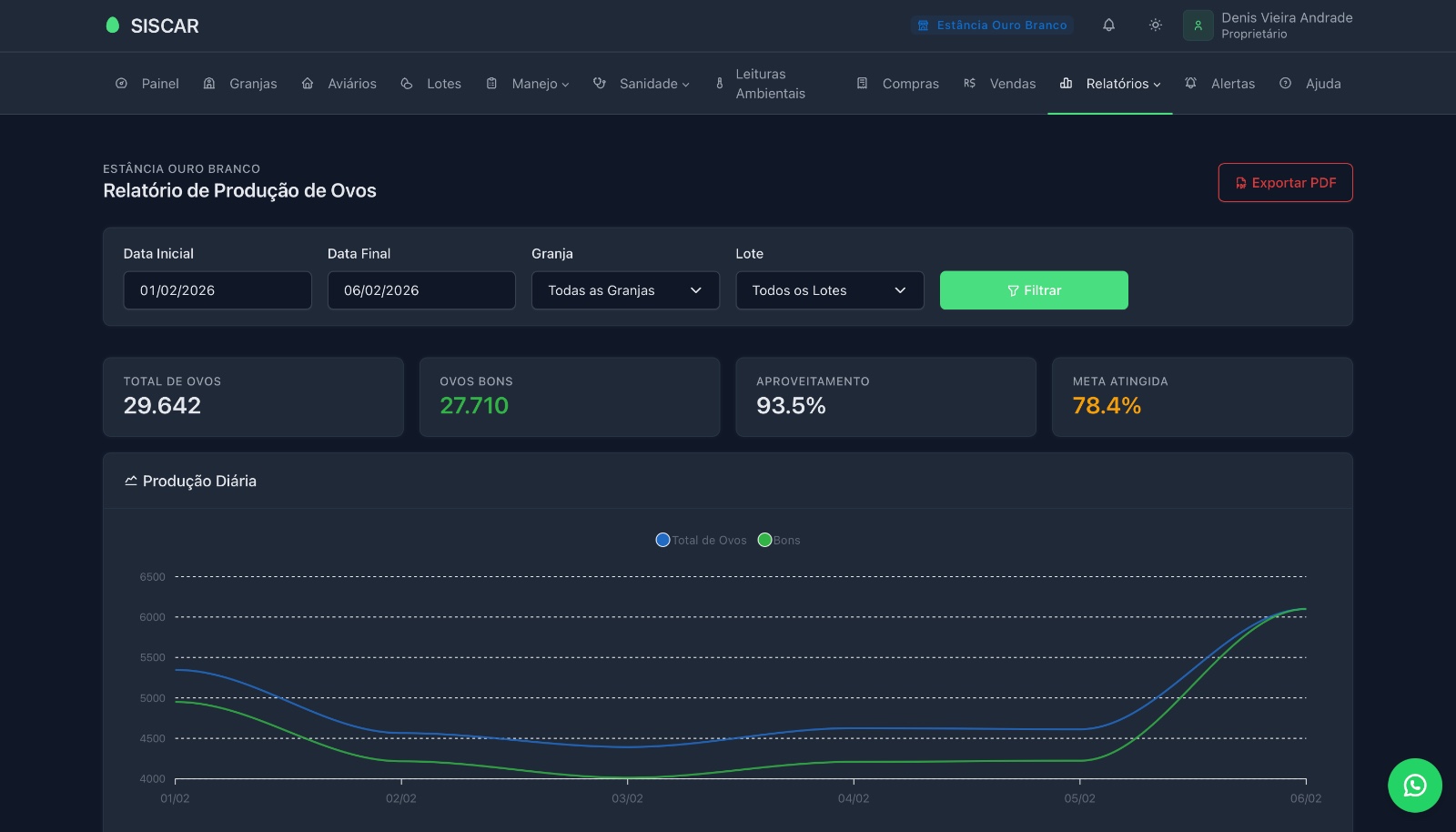Switch theme using the sun icon
Image resolution: width=1456 pixels, height=832 pixels.
coord(1154,25)
